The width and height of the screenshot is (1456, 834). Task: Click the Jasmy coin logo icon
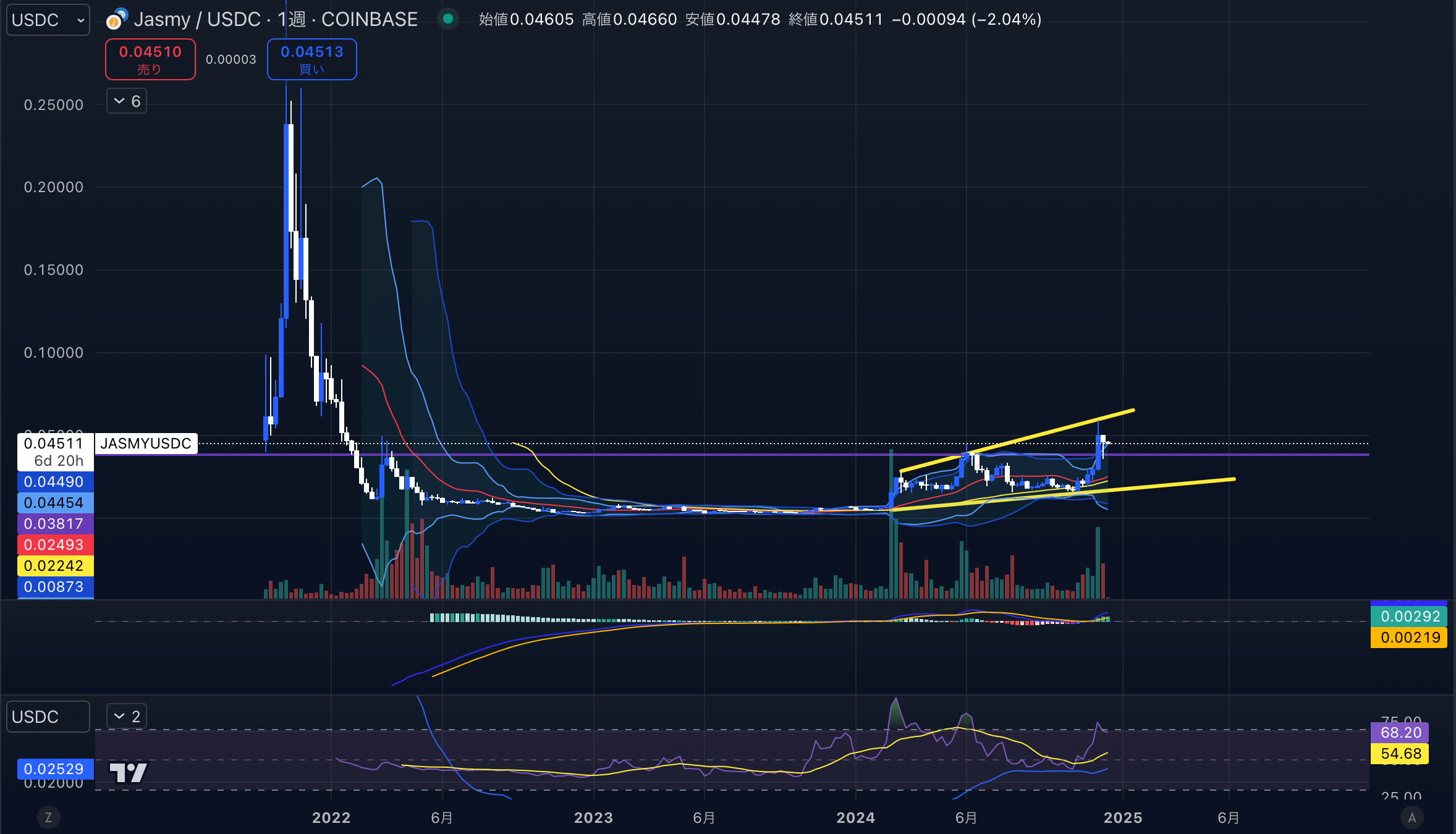pyautogui.click(x=116, y=19)
